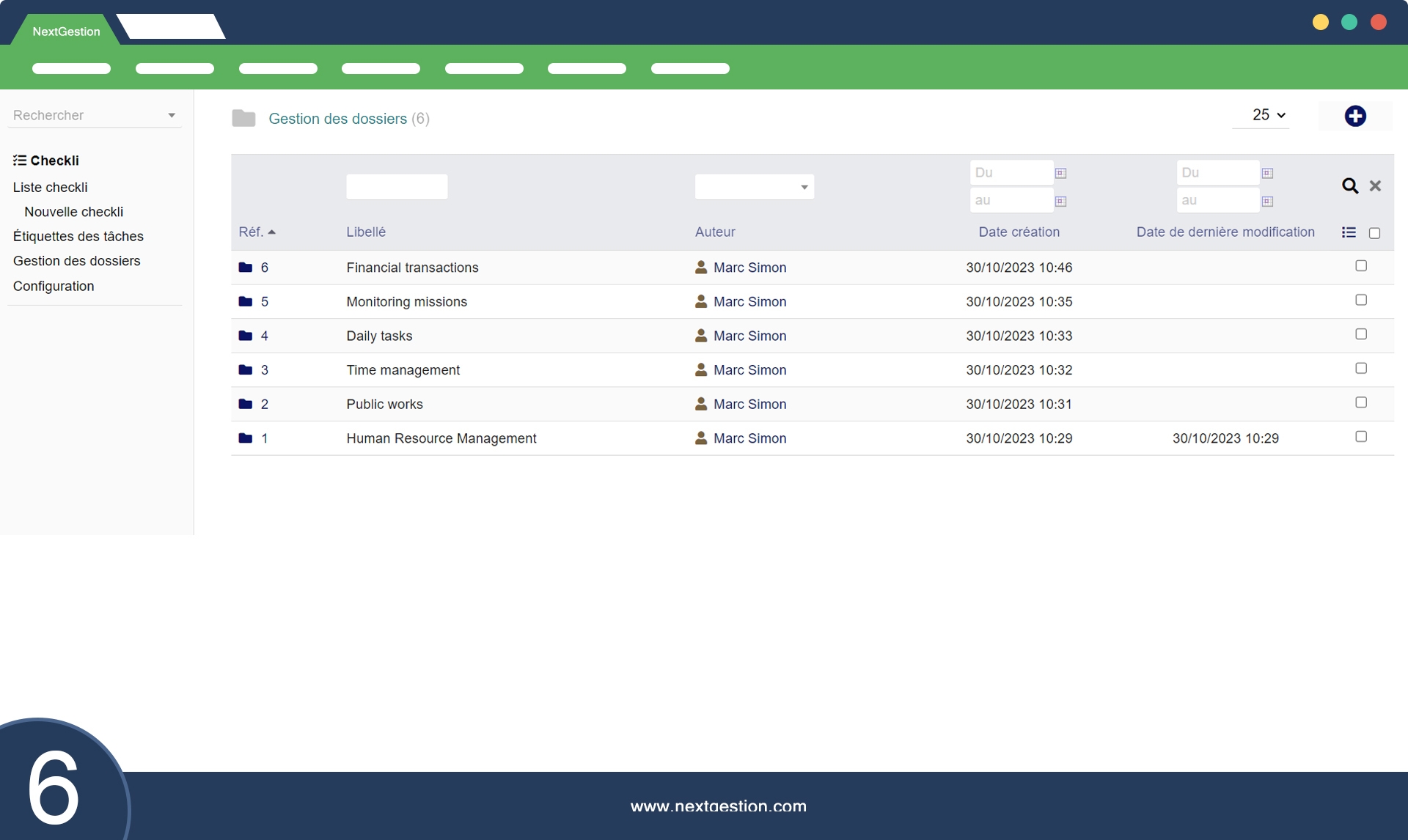1408x840 pixels.
Task: Click the X clear filters icon
Action: 1375,186
